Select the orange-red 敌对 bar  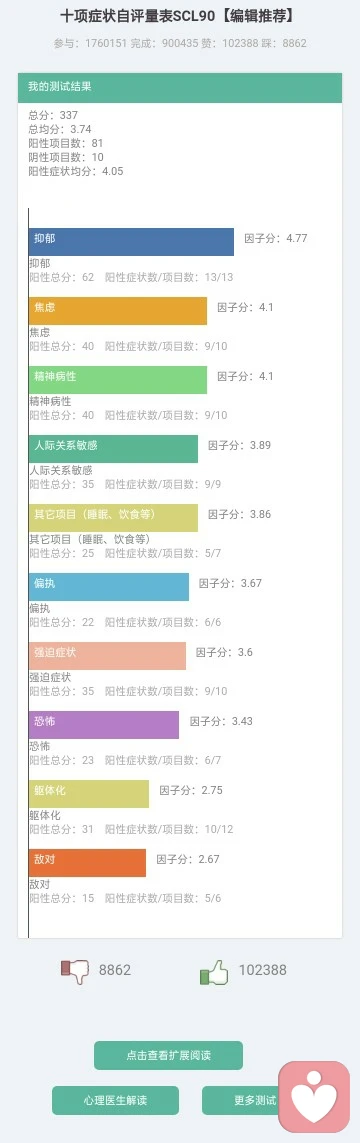coord(87,863)
